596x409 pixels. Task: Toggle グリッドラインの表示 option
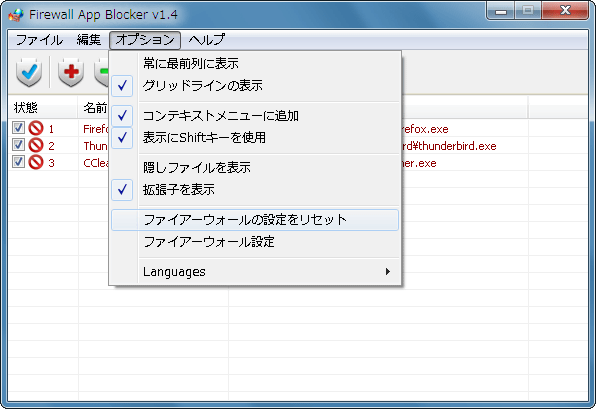point(255,86)
